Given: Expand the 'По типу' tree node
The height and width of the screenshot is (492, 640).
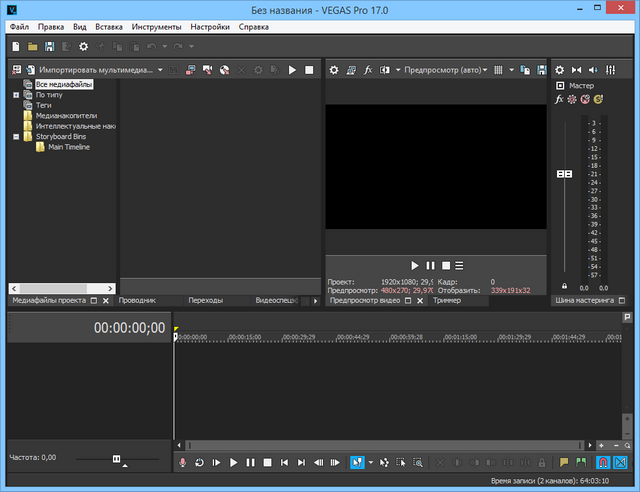Looking at the screenshot, I should pyautogui.click(x=16, y=95).
